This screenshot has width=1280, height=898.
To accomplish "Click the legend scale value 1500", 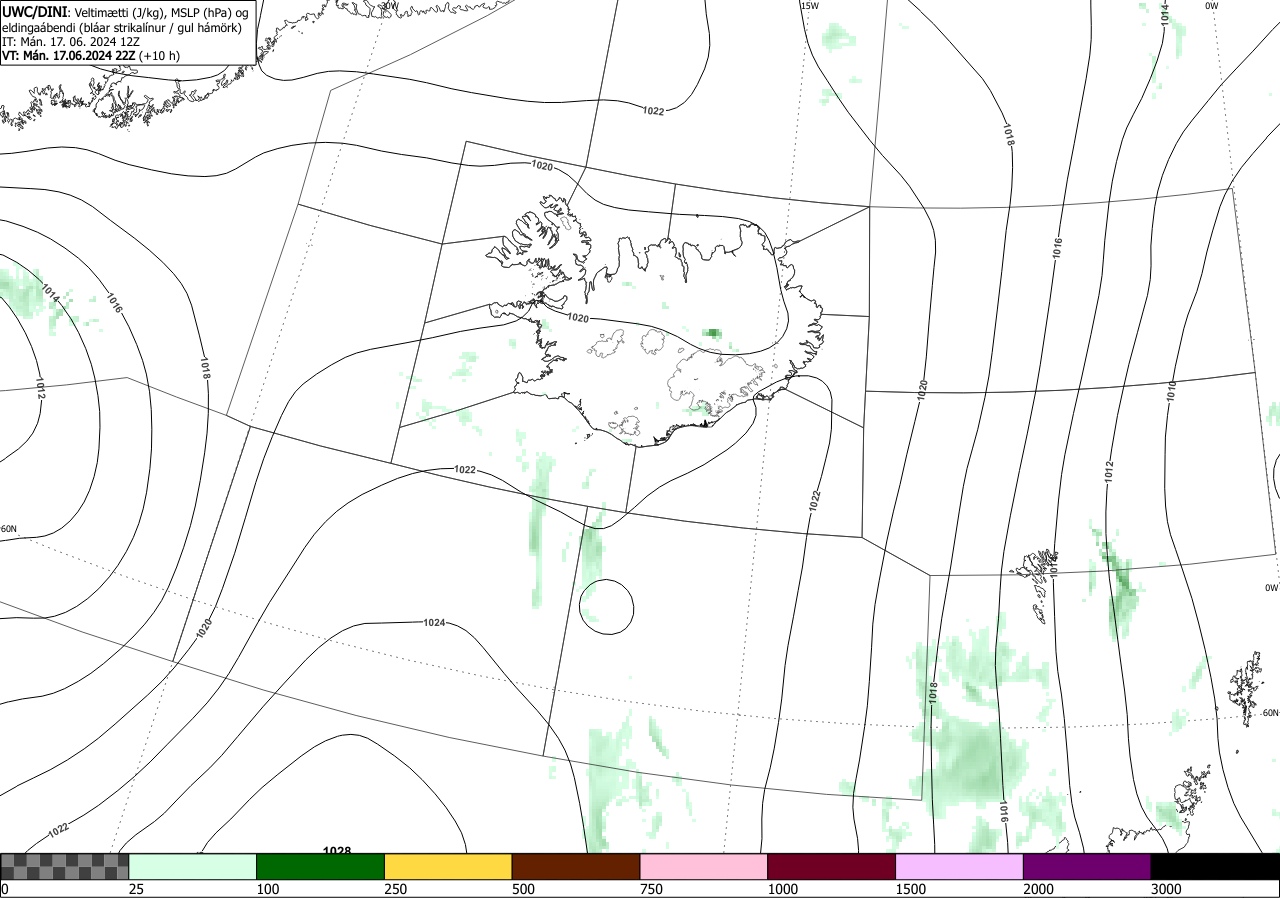I will click(911, 889).
